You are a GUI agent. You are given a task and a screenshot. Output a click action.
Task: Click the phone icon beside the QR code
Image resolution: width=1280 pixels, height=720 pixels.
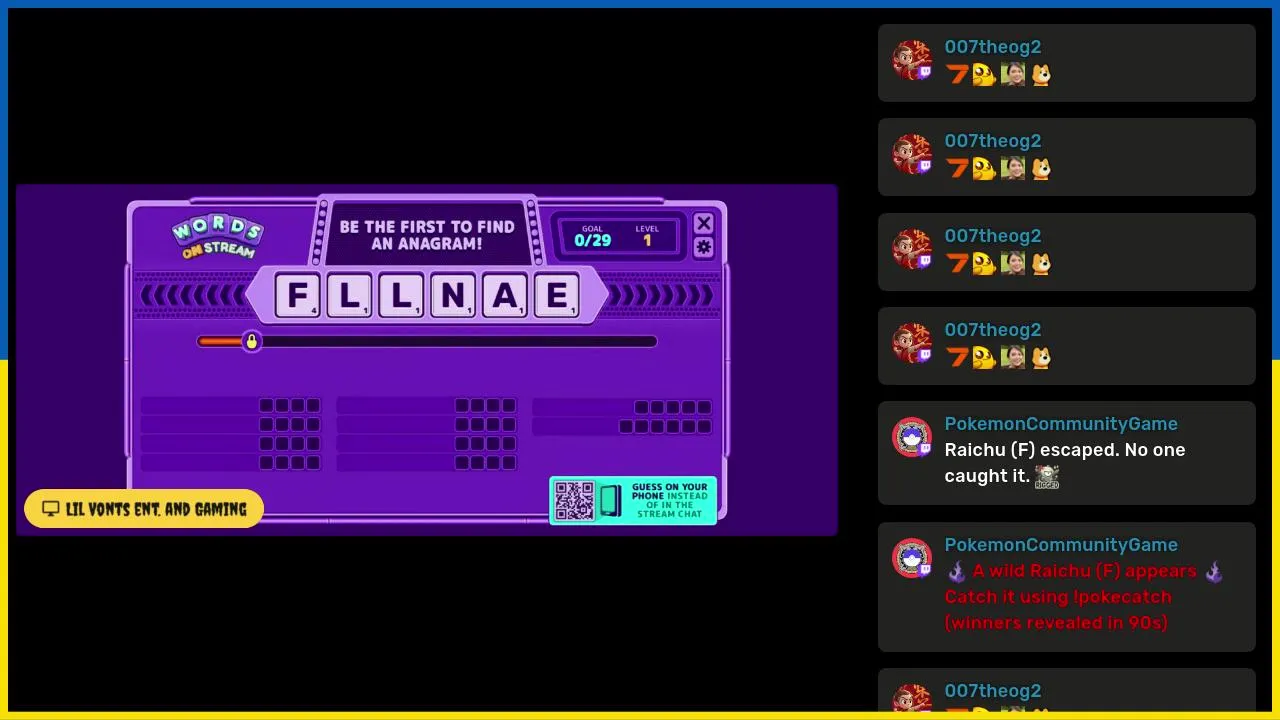610,501
